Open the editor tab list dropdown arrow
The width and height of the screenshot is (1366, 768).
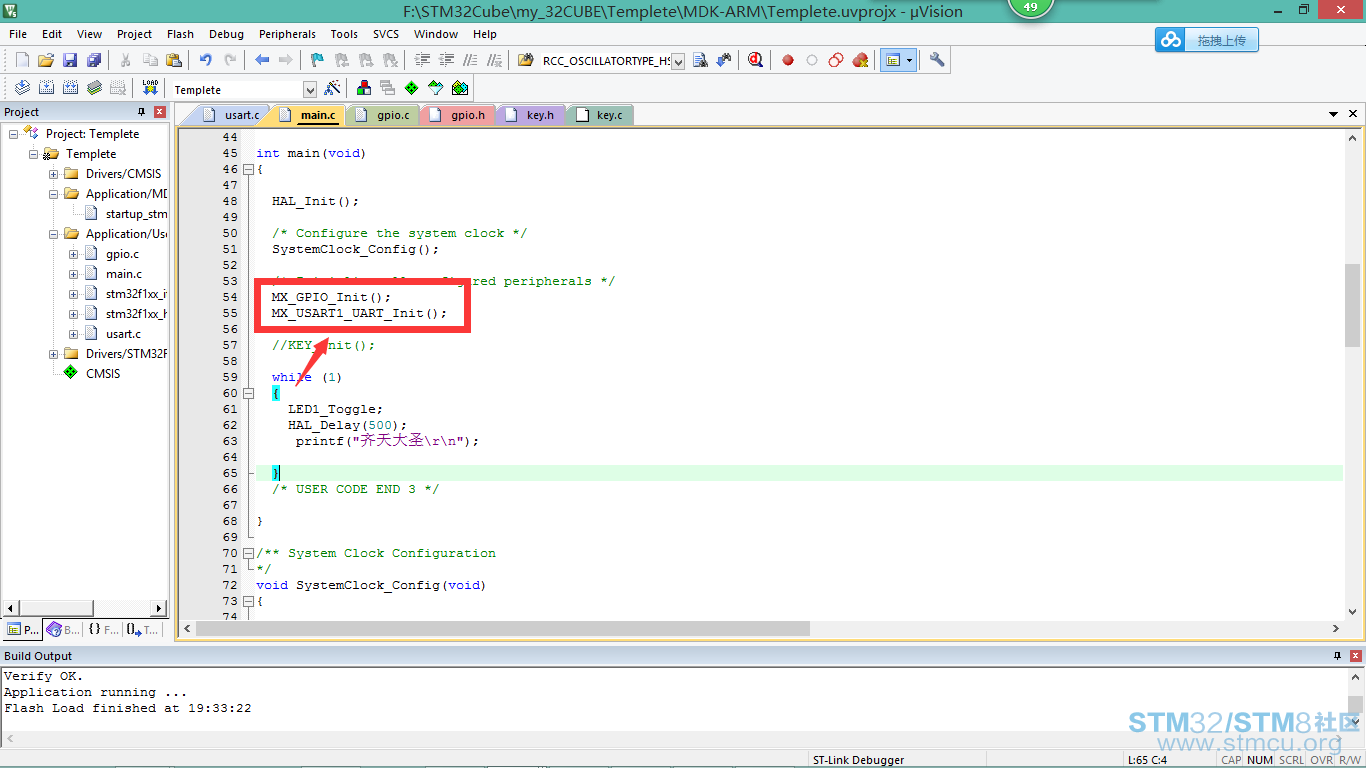(x=1333, y=115)
